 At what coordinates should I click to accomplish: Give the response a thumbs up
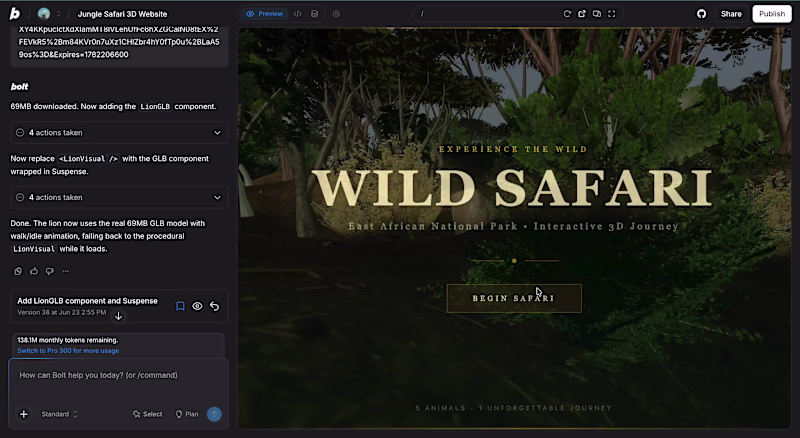pyautogui.click(x=34, y=271)
